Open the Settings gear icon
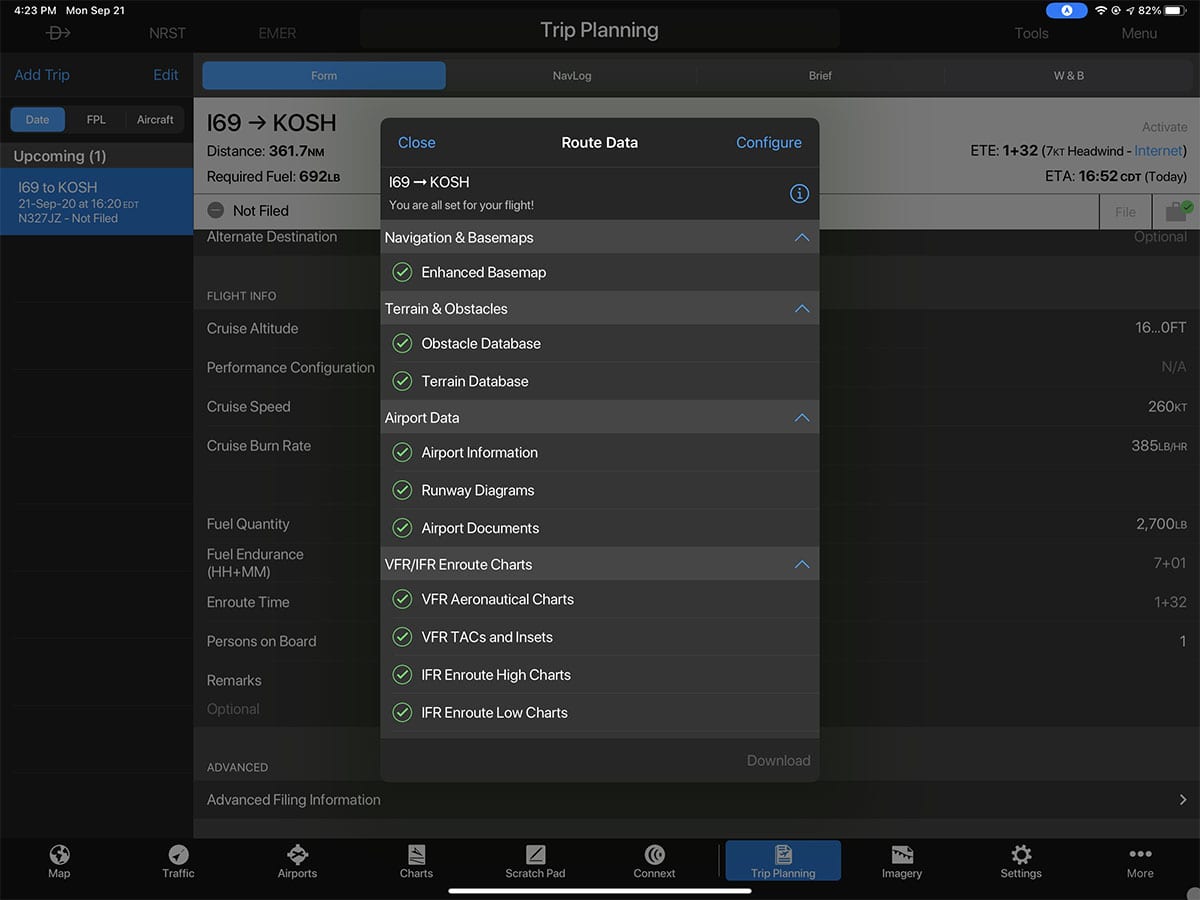This screenshot has height=900, width=1200. [x=1021, y=855]
